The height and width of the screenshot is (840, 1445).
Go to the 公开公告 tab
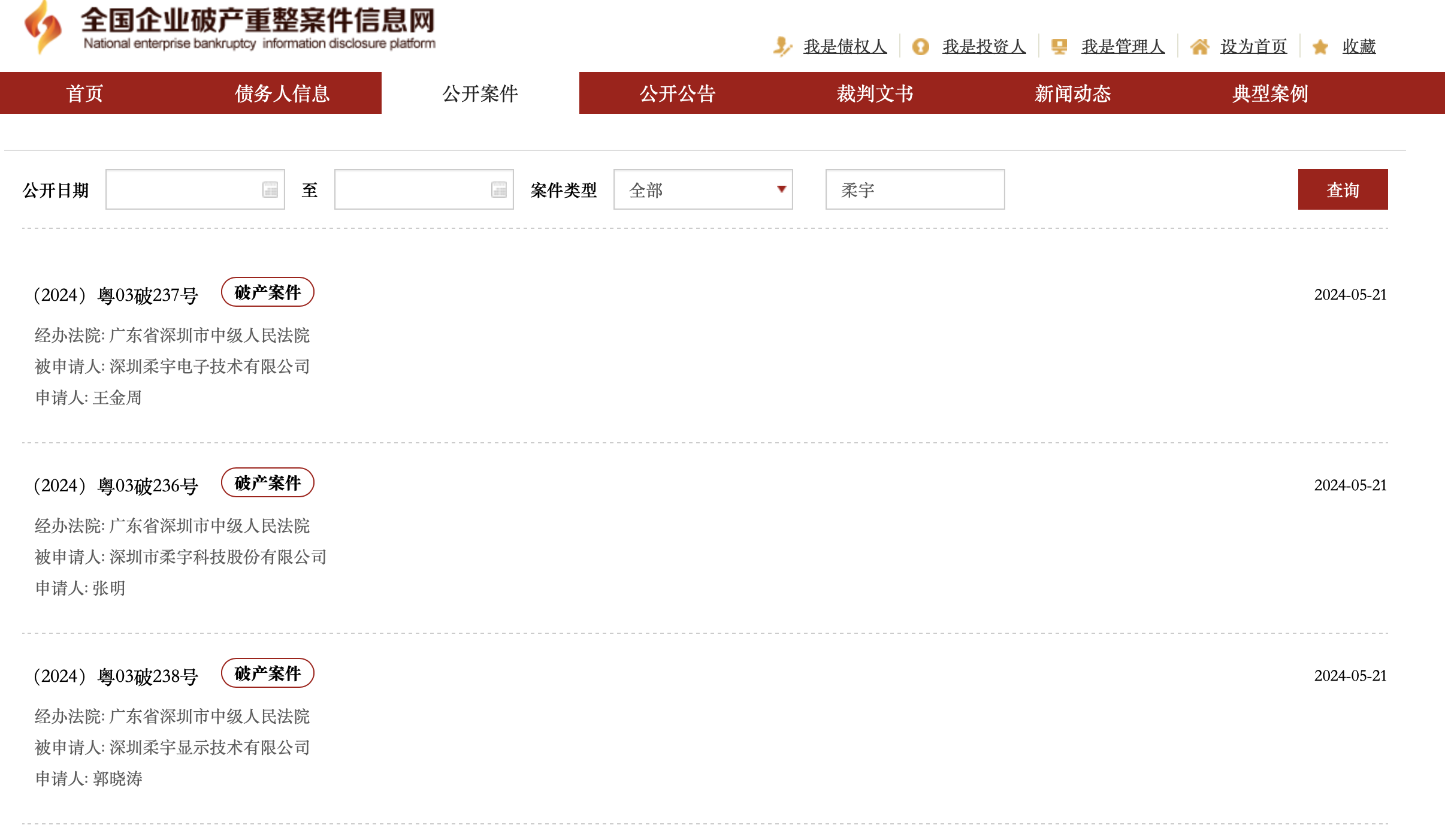pos(678,93)
